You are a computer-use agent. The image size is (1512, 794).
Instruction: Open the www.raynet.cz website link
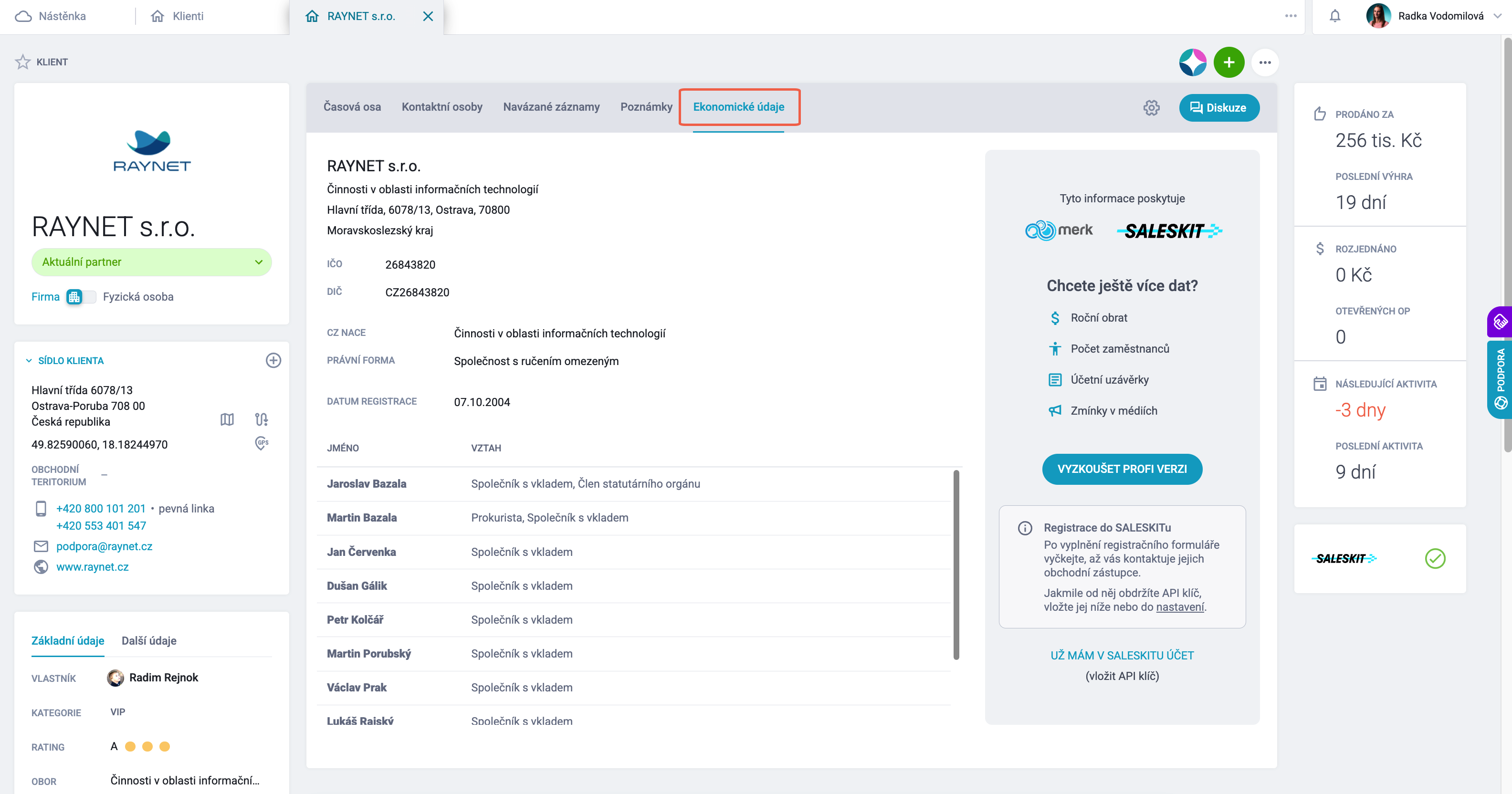coord(92,567)
